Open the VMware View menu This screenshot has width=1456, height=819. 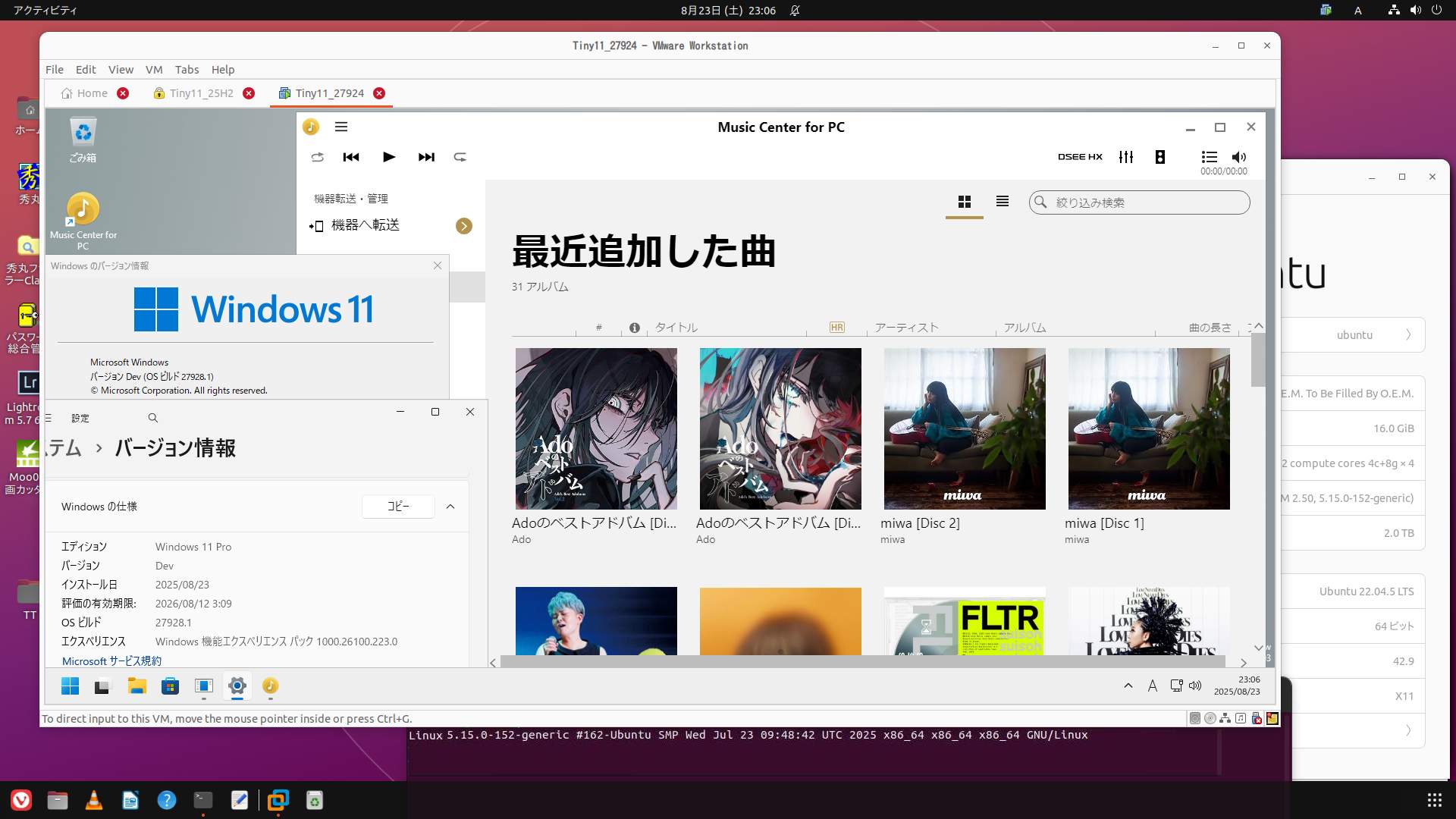[x=121, y=69]
